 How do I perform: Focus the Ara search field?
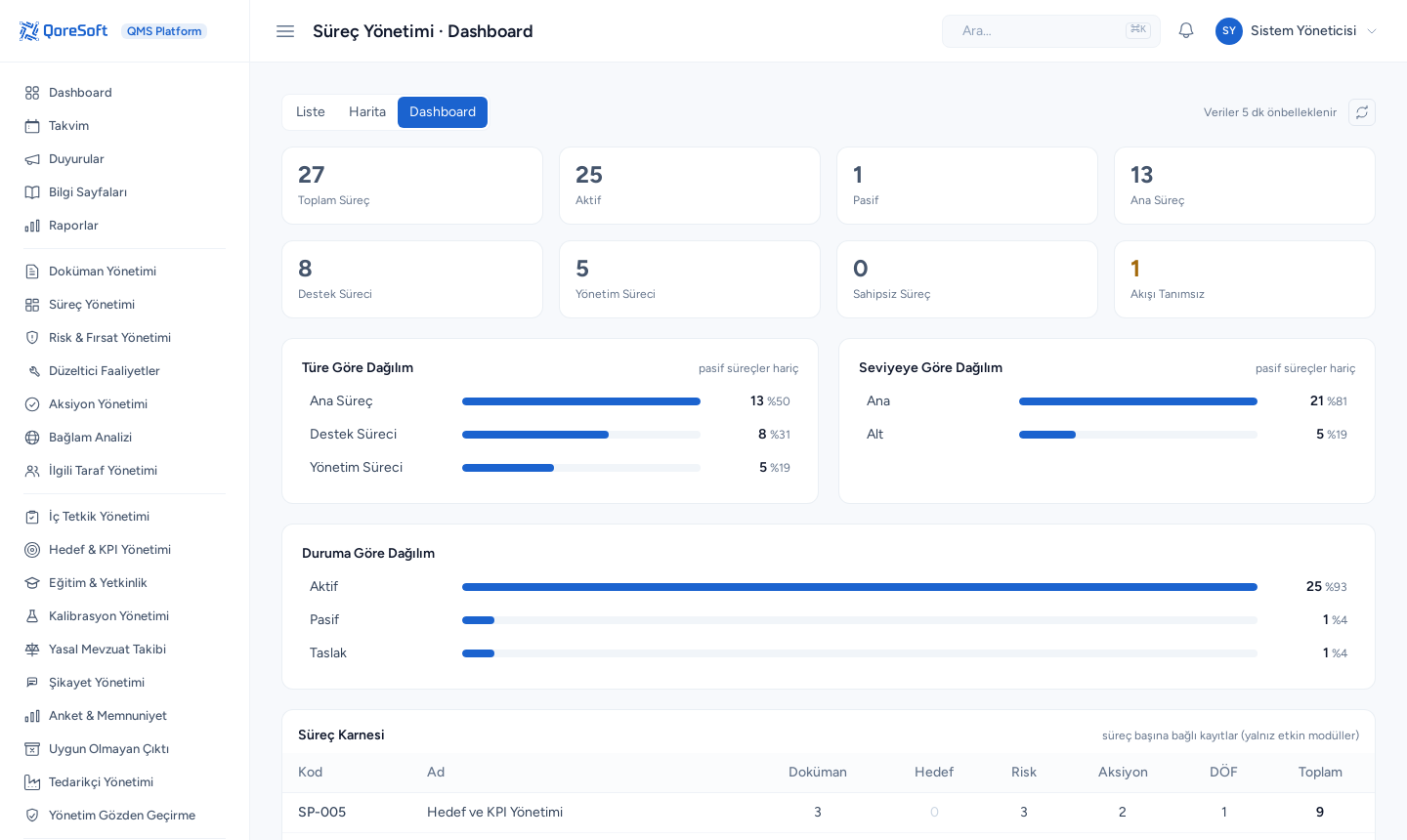[1051, 31]
